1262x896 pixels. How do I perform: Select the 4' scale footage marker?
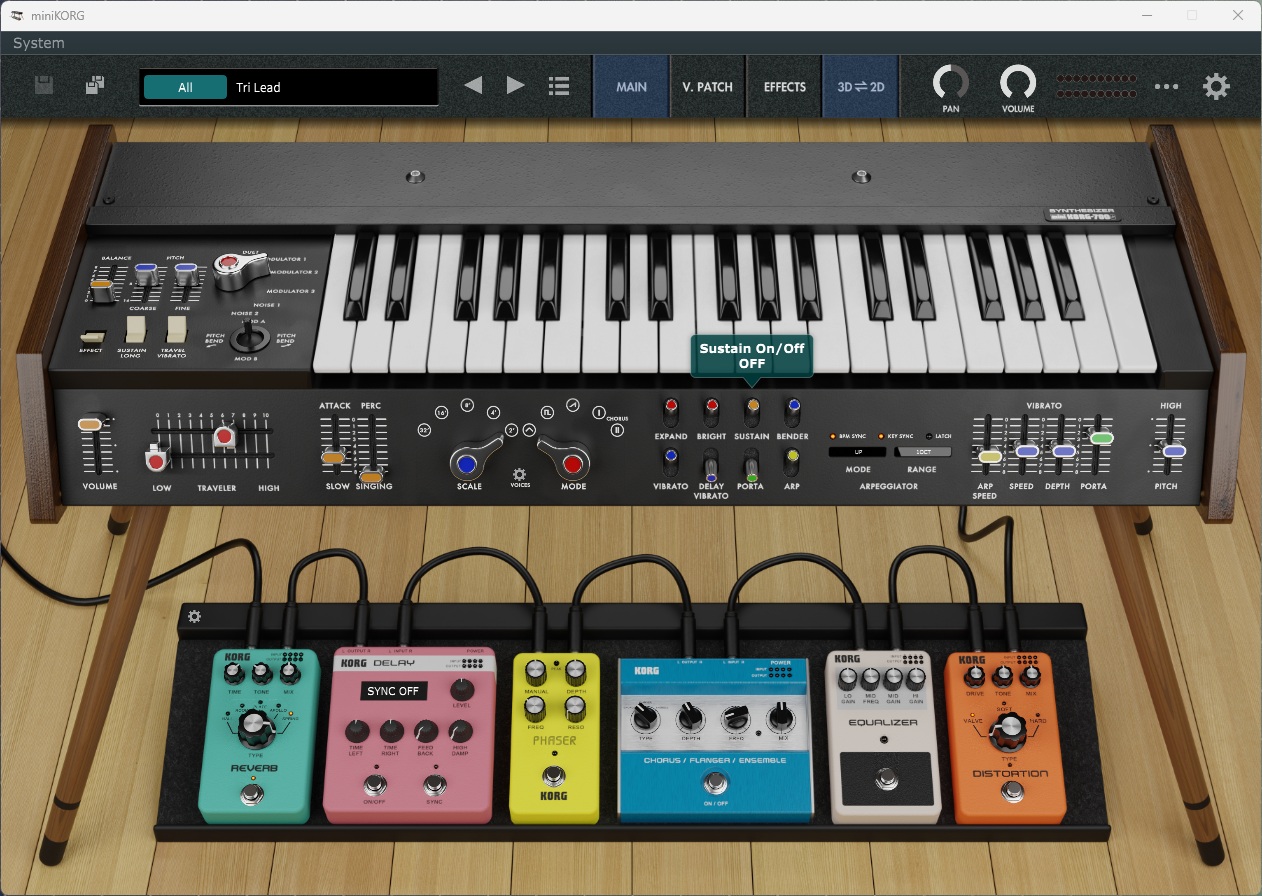tap(493, 412)
